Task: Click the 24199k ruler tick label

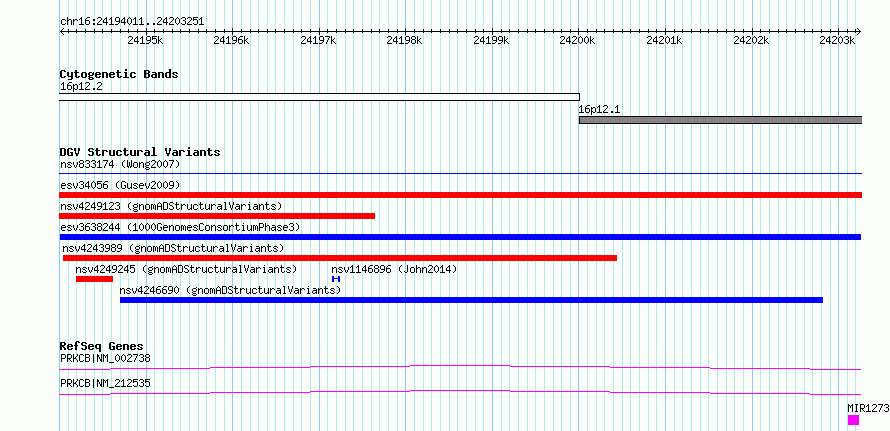Action: (492, 40)
